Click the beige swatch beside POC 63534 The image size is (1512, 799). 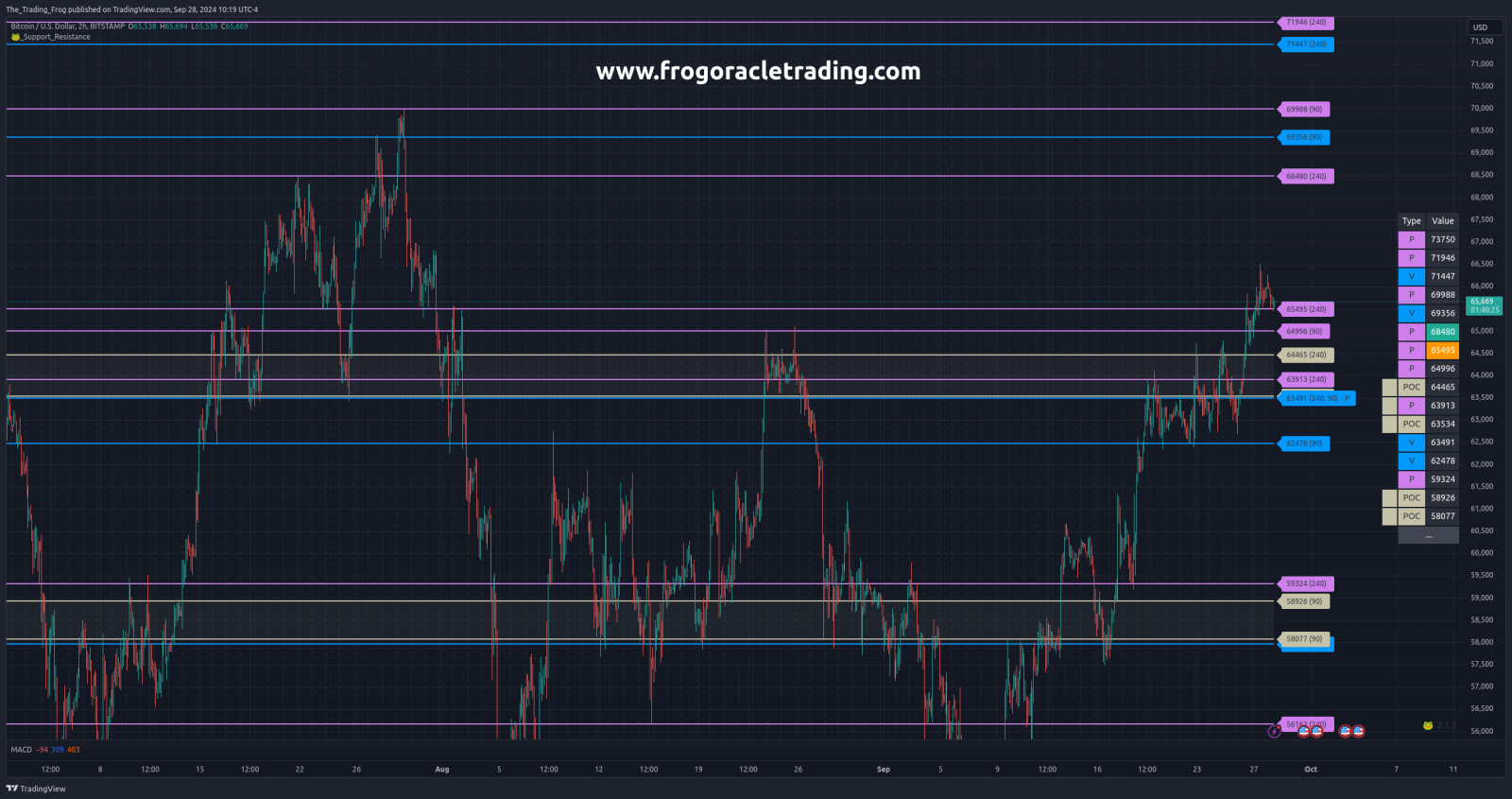click(x=1389, y=424)
